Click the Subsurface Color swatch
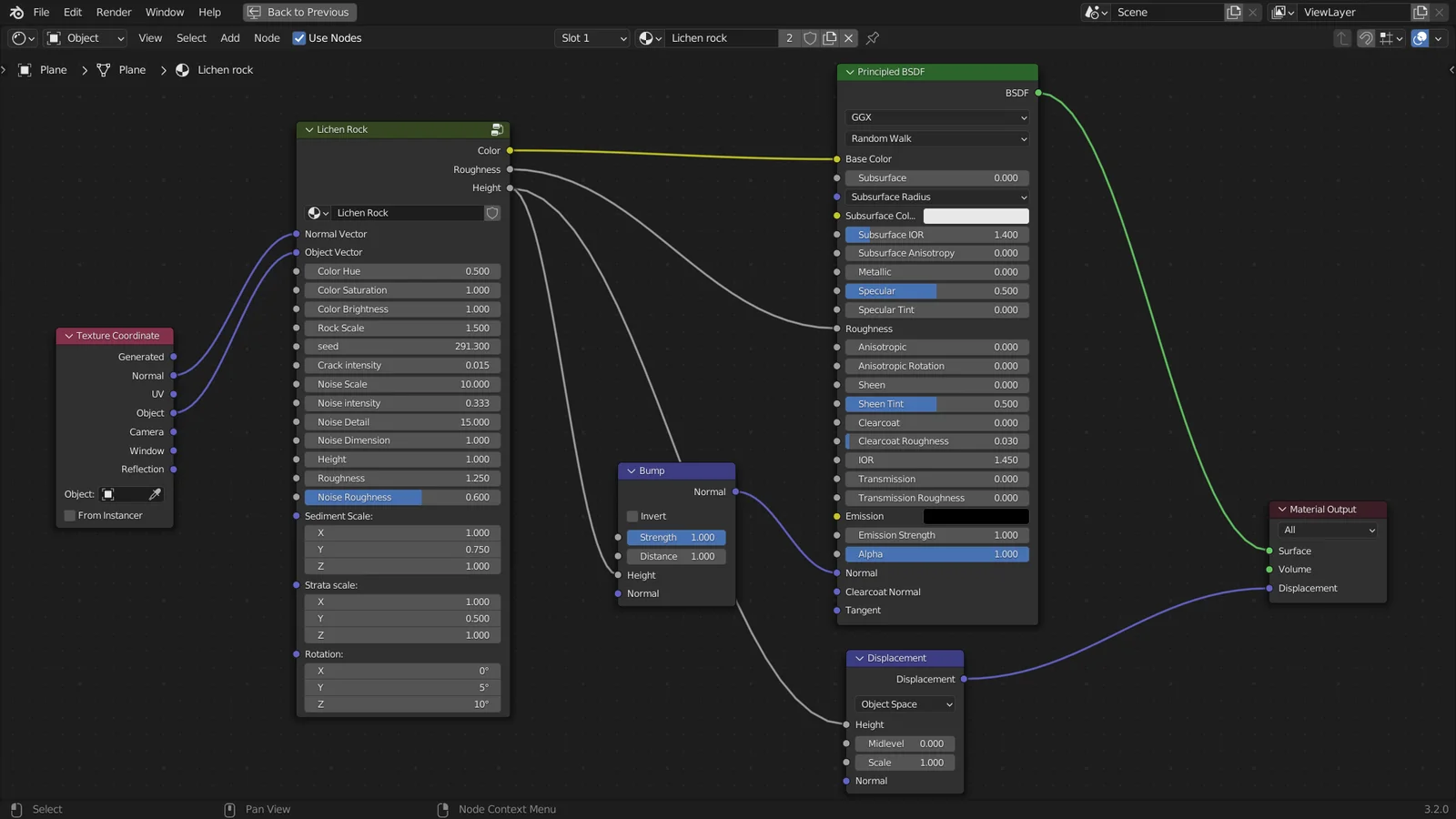This screenshot has height=819, width=1456. pyautogui.click(x=976, y=216)
